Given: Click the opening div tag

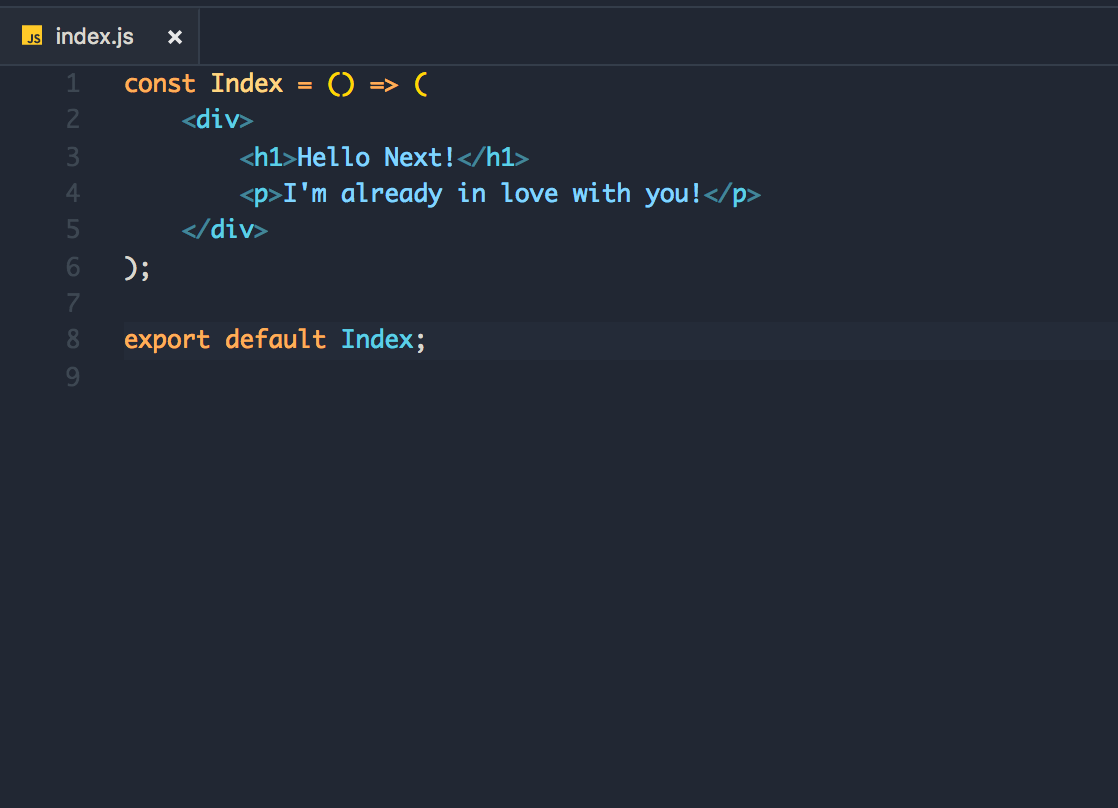Looking at the screenshot, I should pos(218,121).
